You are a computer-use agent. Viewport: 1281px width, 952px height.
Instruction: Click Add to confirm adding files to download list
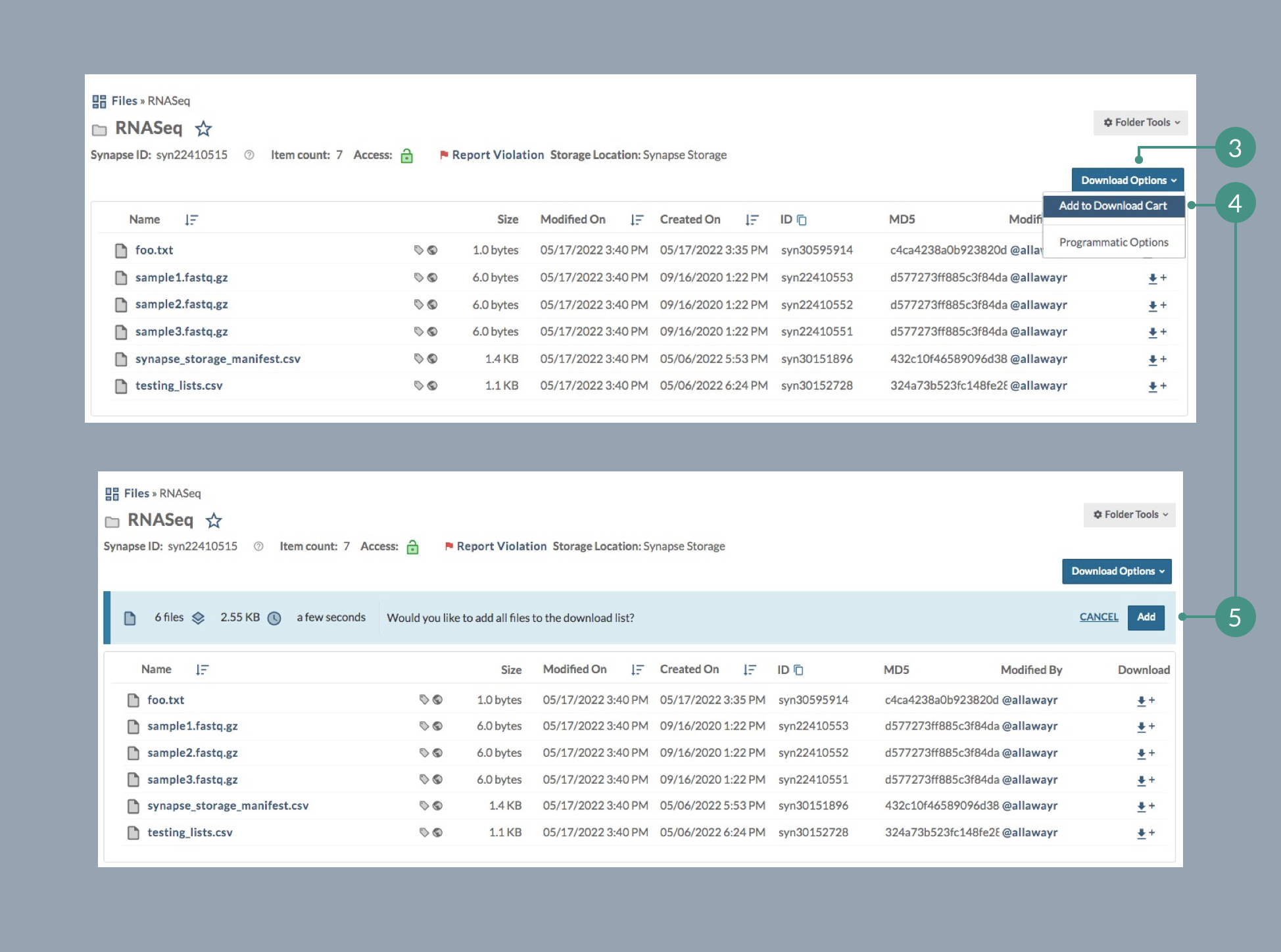tap(1146, 617)
